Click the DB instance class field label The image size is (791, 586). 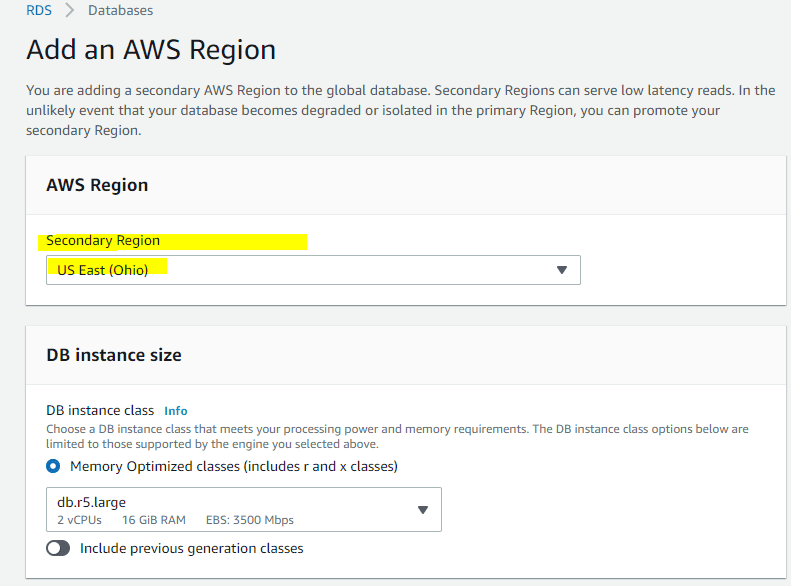[100, 411]
